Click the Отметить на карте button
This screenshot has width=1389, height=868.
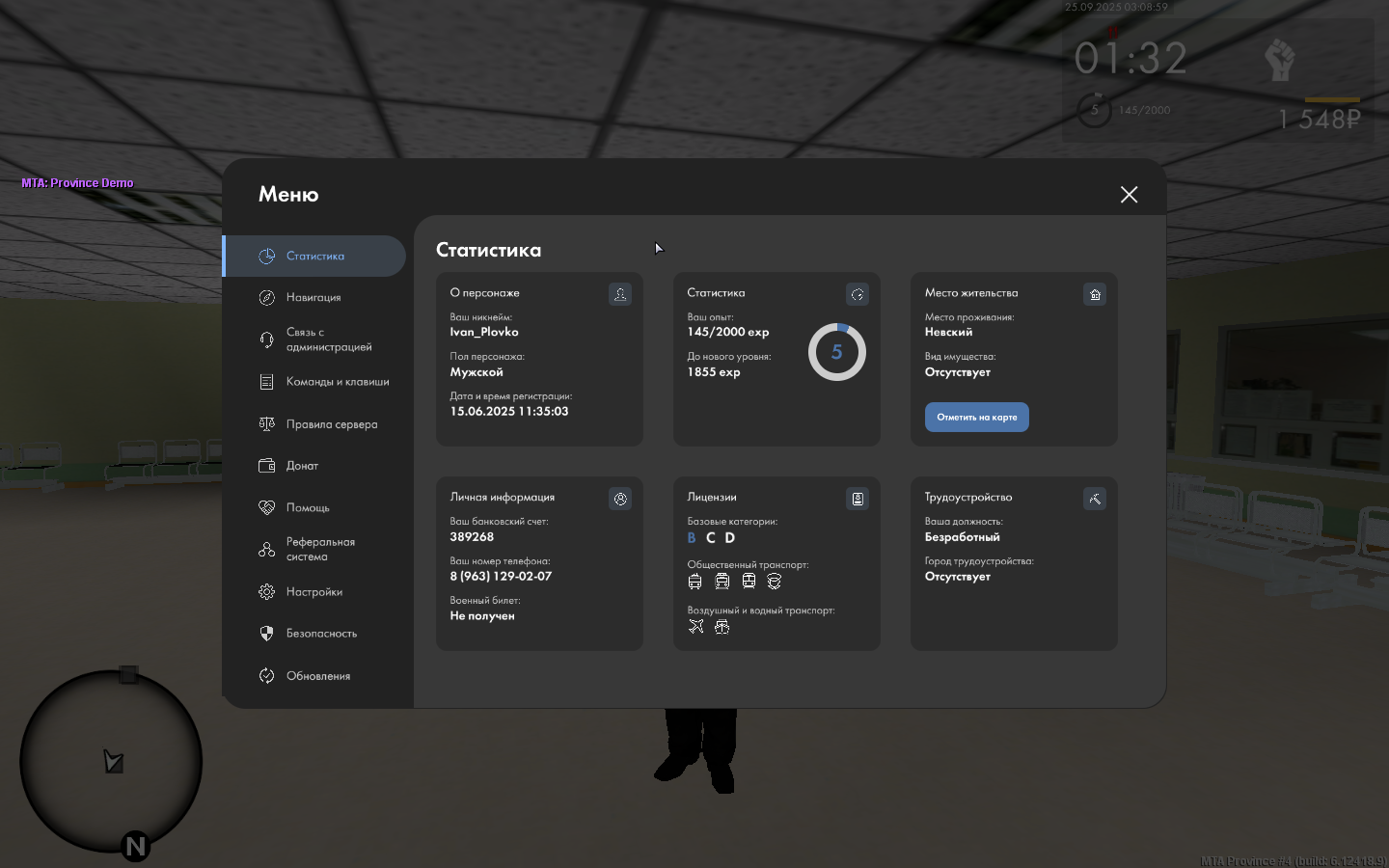977,418
